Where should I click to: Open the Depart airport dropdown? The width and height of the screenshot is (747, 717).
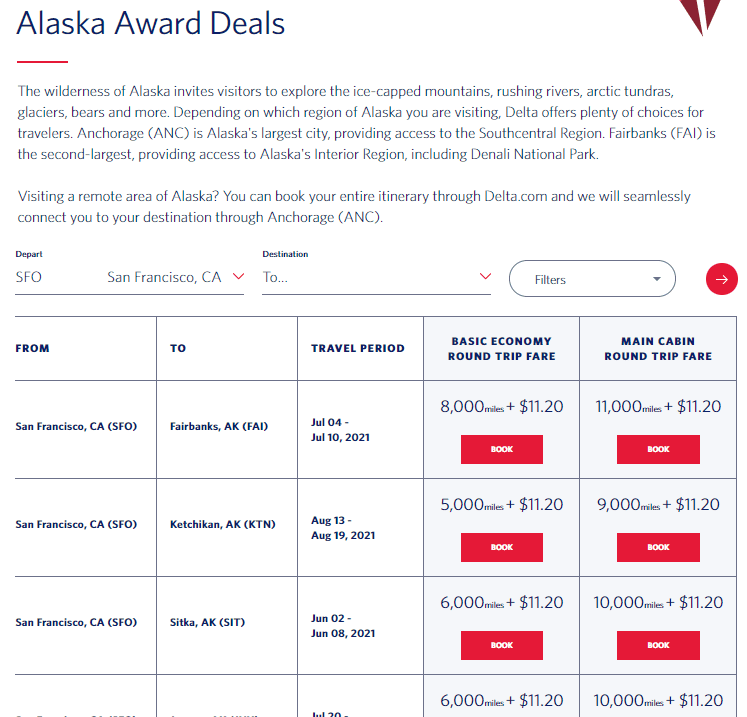pyautogui.click(x=237, y=277)
